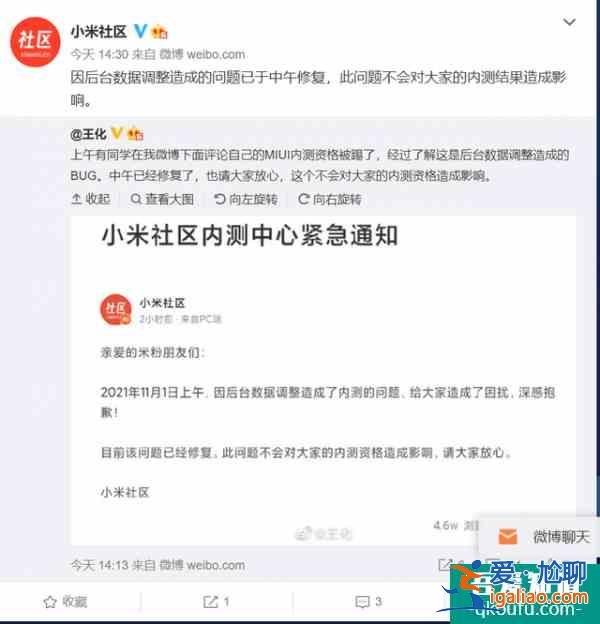Favorite the post using the 收藏 star

click(65, 602)
